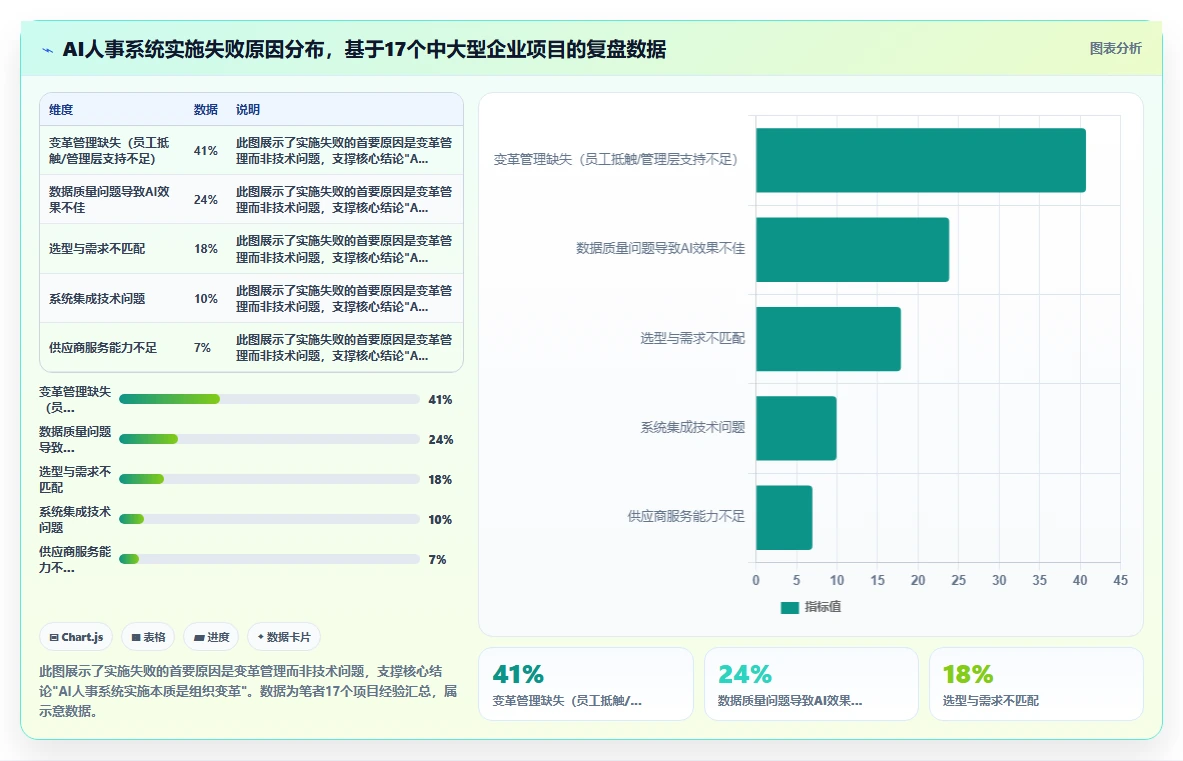The height and width of the screenshot is (761, 1183).
Task: Select the 数据卡片 tag chip
Action: click(284, 637)
